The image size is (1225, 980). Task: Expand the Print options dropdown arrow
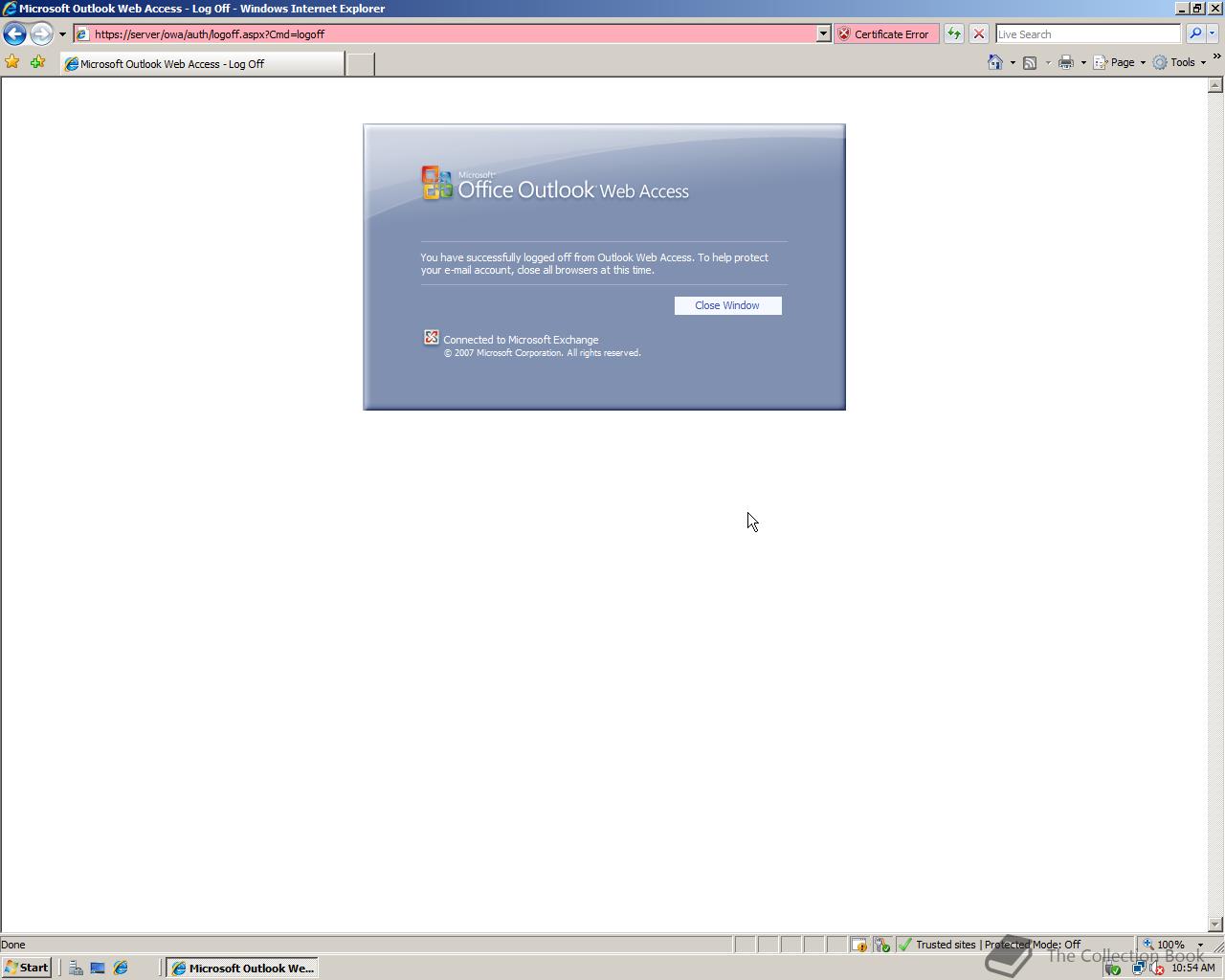pyautogui.click(x=1083, y=63)
